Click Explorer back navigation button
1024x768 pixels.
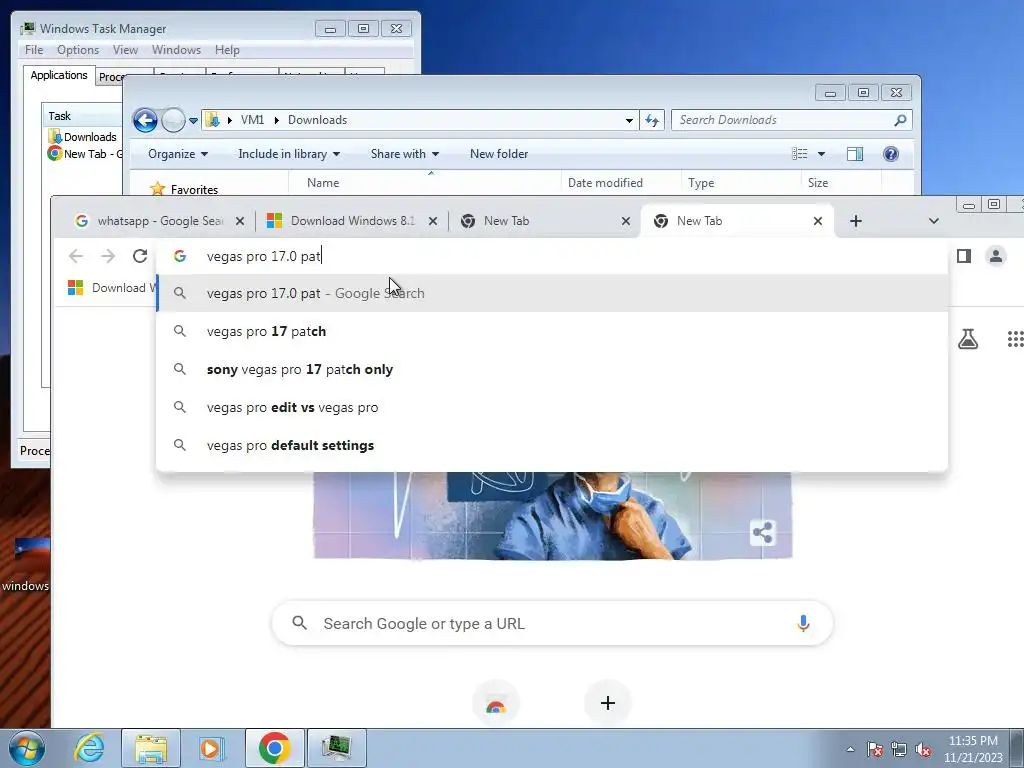[145, 120]
